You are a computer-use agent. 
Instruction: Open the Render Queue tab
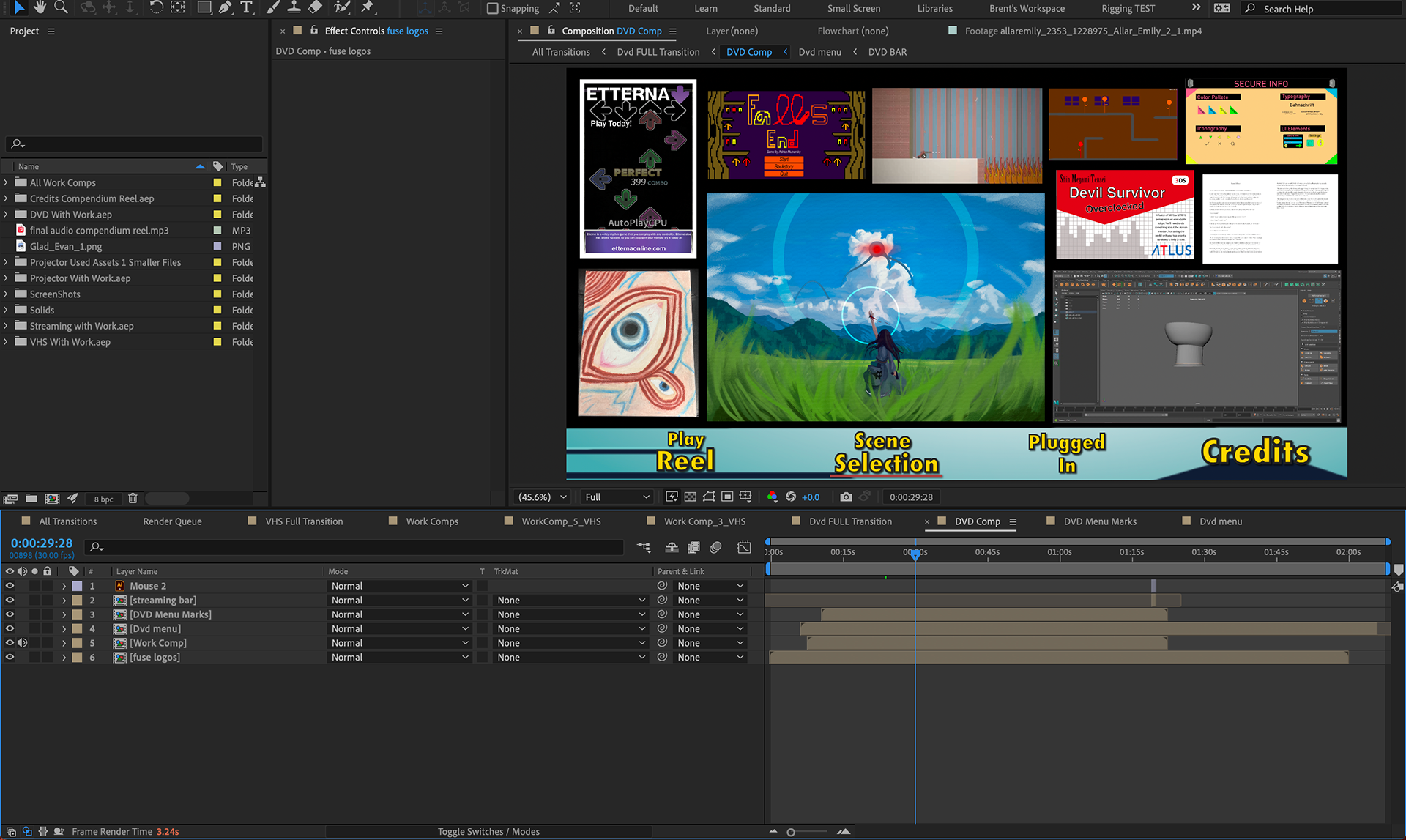(x=172, y=521)
